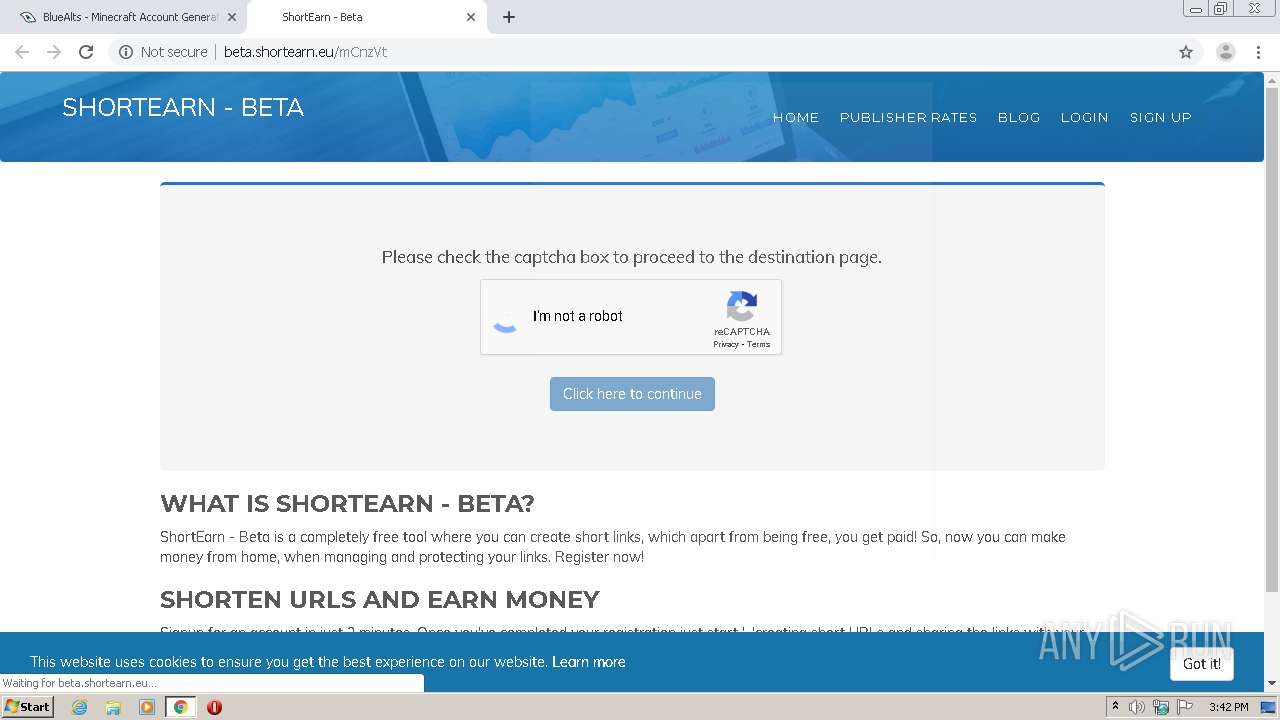The image size is (1280, 720).
Task: Minimize the Chrome window
Action: [1196, 9]
